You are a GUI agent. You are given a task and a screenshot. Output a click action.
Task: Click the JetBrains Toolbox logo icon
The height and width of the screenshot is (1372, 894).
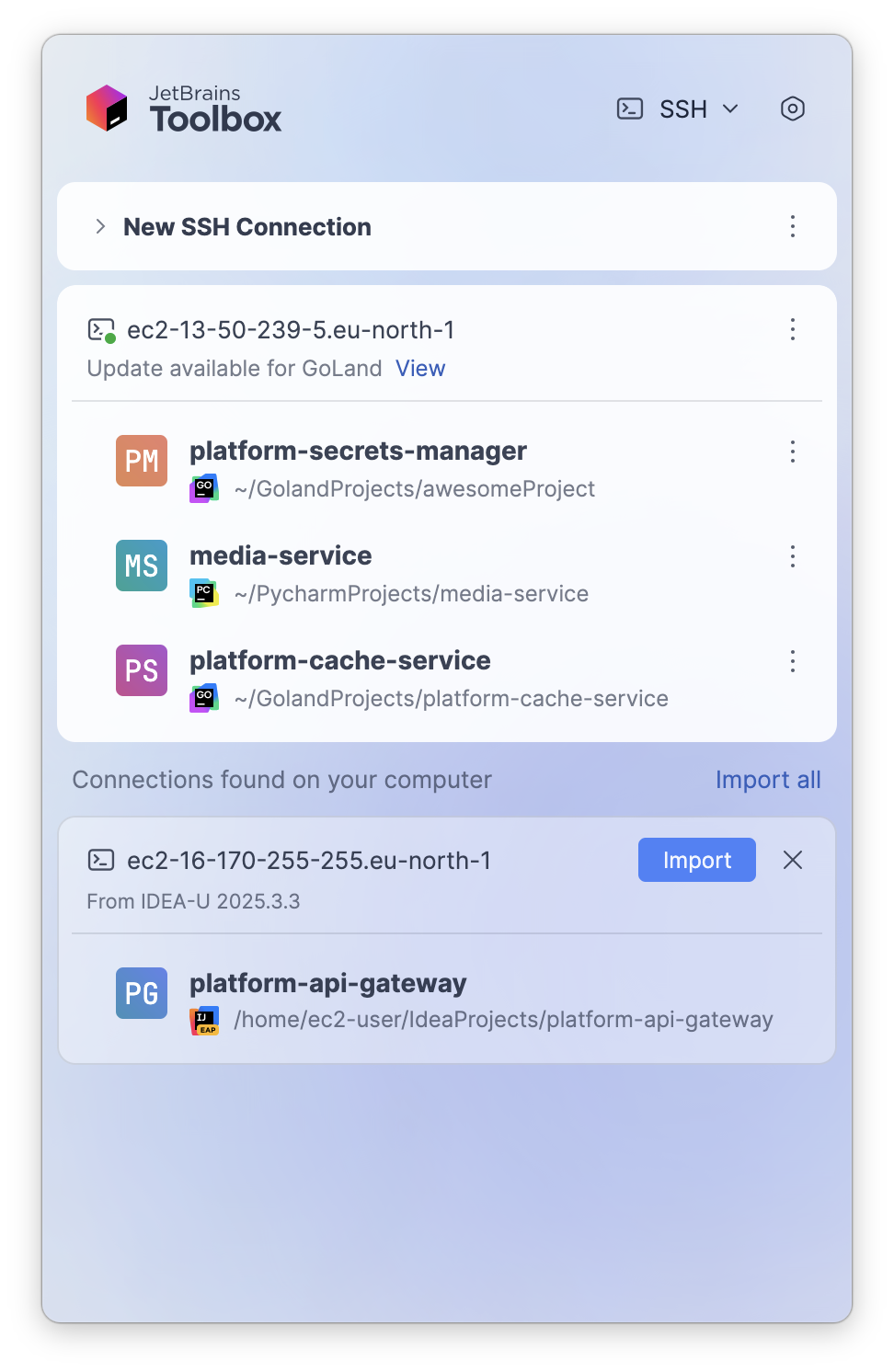pos(107,109)
